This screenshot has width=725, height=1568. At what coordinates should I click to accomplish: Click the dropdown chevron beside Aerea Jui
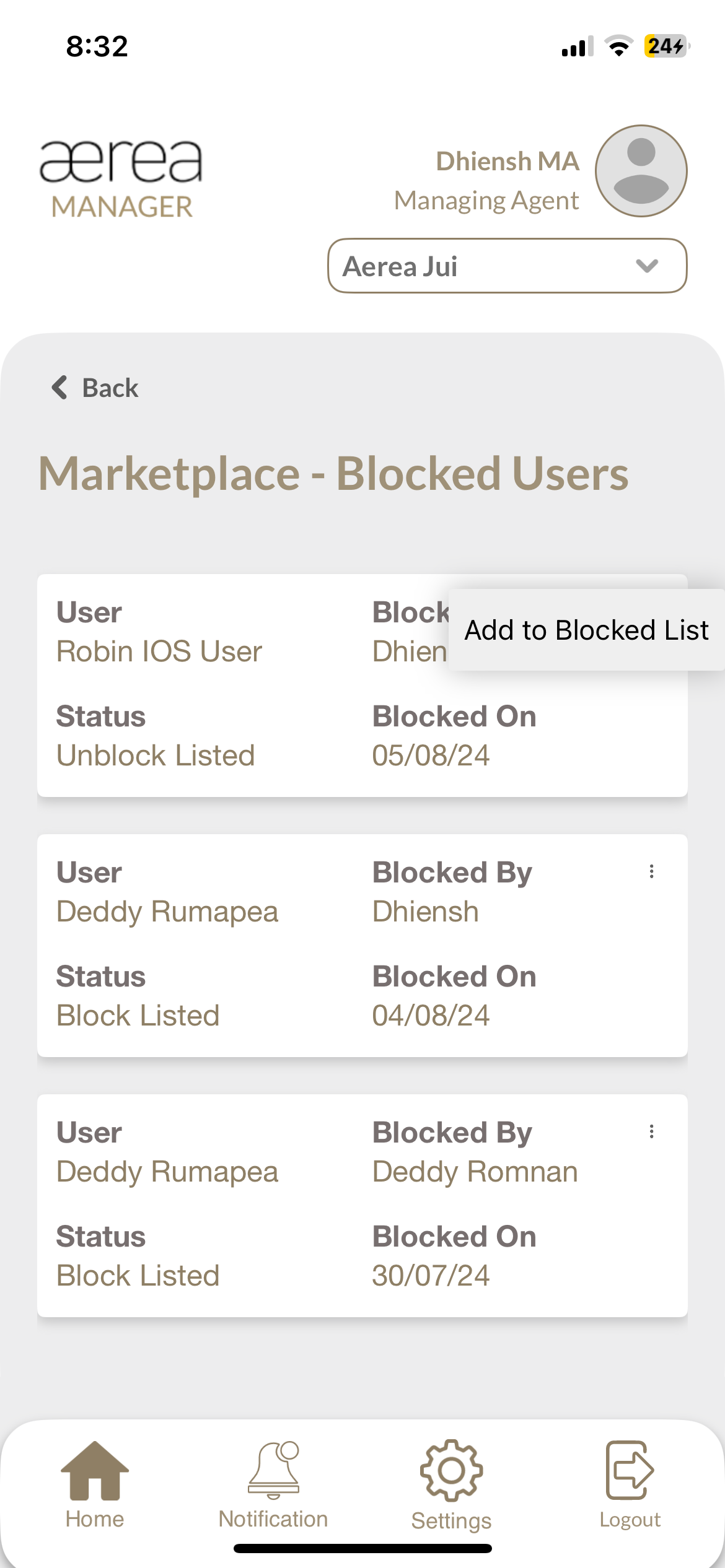click(647, 266)
